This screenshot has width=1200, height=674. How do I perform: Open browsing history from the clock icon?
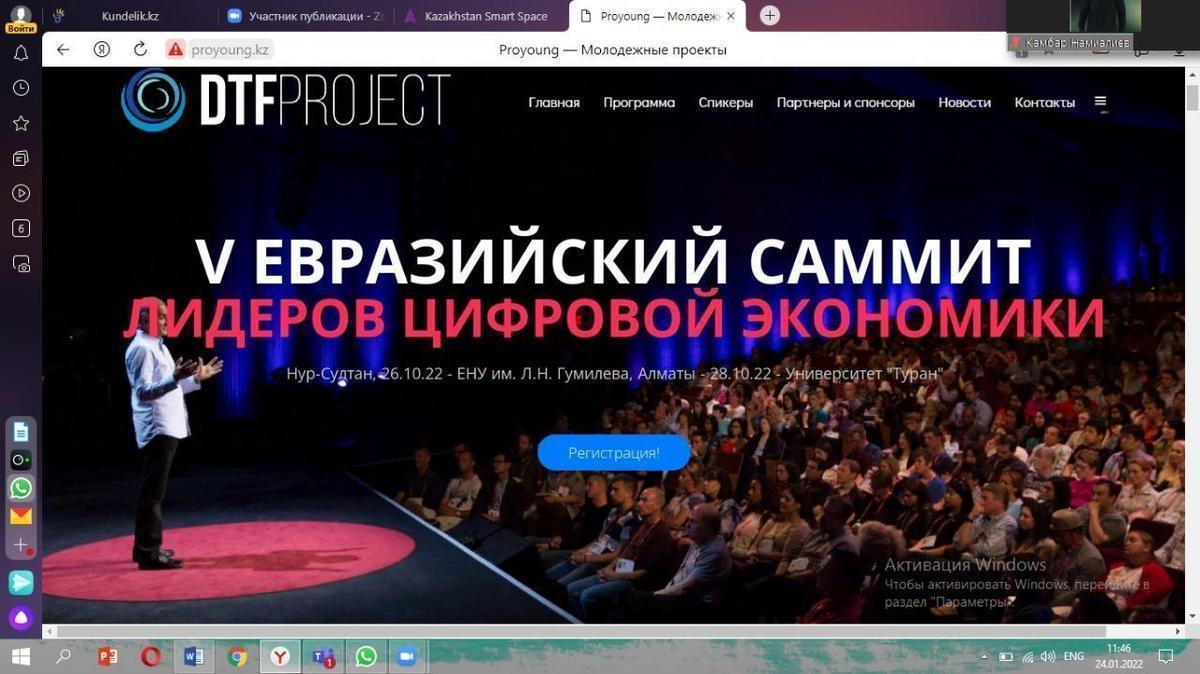(21, 88)
